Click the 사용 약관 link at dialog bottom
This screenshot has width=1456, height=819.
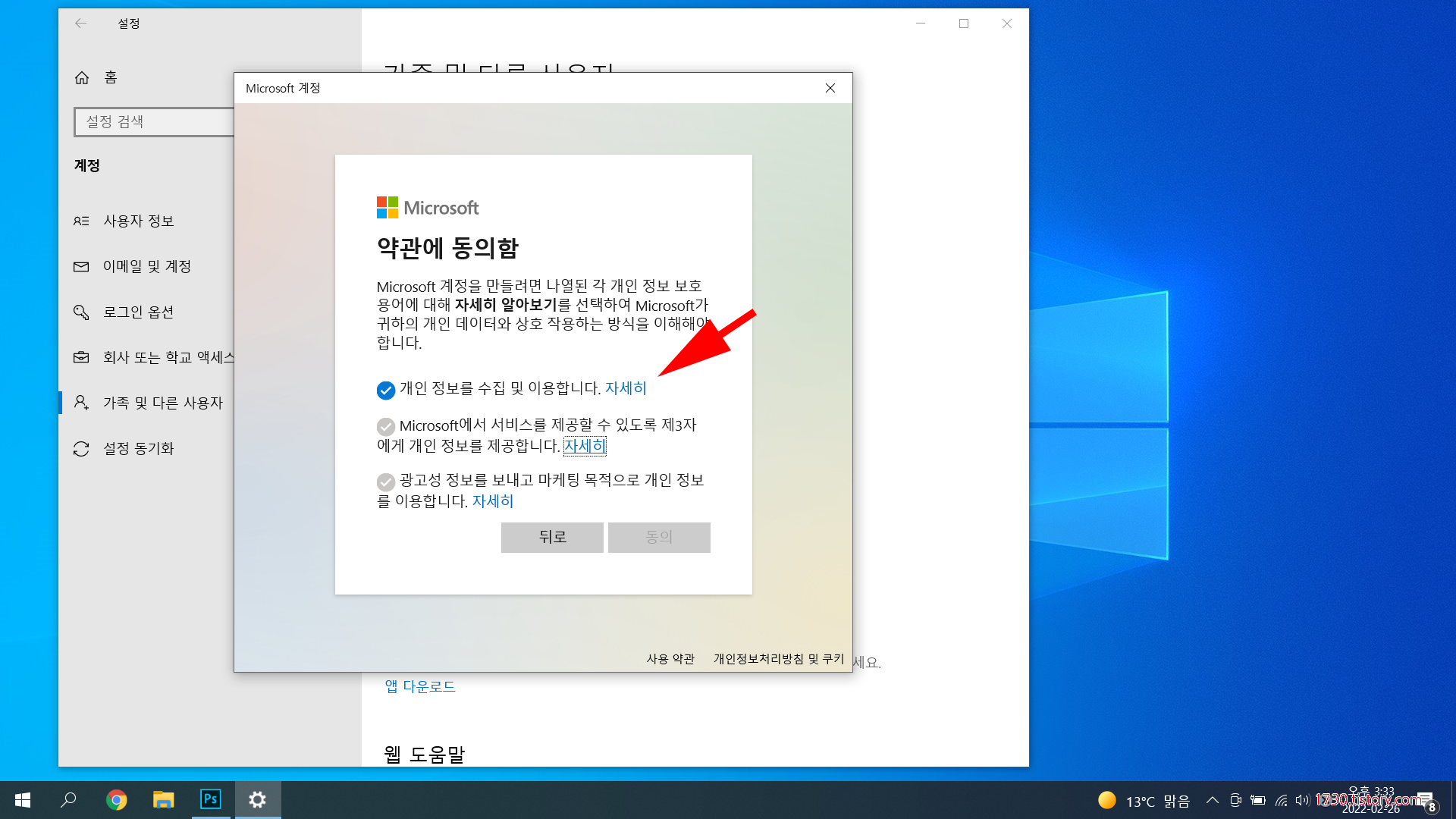point(670,659)
